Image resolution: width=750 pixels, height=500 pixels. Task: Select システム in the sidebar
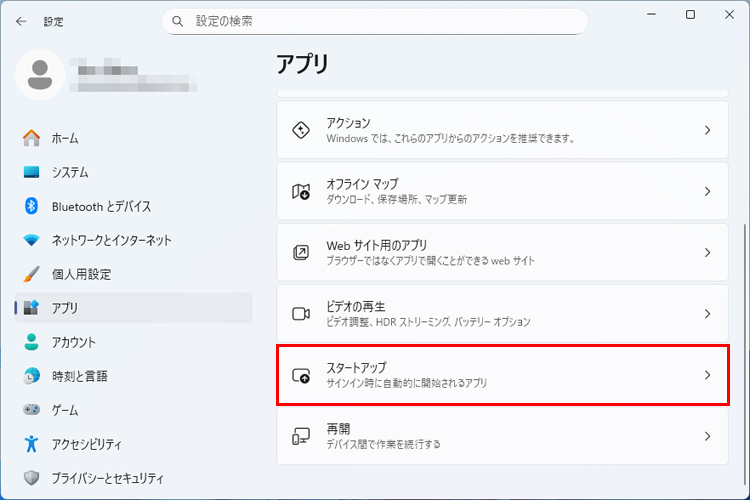click(x=70, y=172)
